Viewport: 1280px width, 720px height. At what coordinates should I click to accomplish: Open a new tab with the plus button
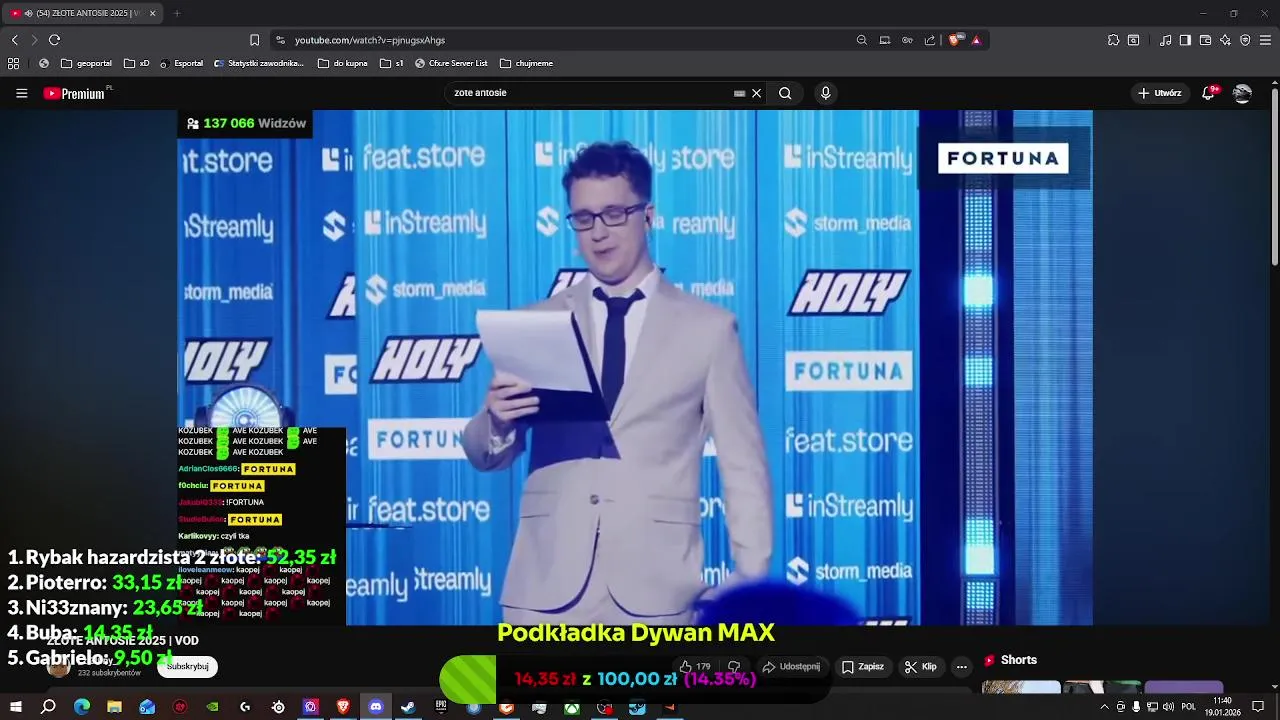(x=177, y=13)
